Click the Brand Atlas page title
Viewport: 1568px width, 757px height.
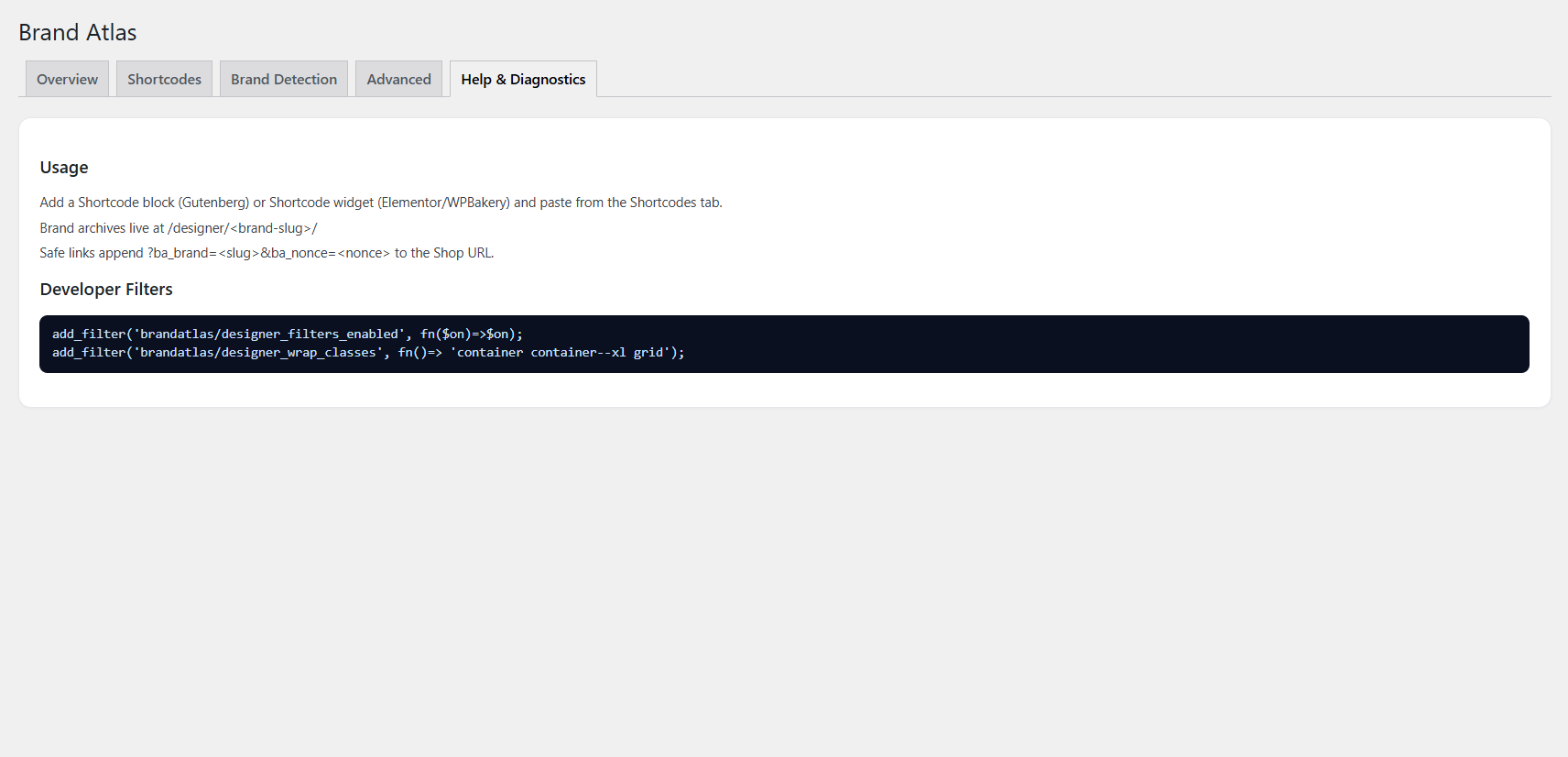78,33
